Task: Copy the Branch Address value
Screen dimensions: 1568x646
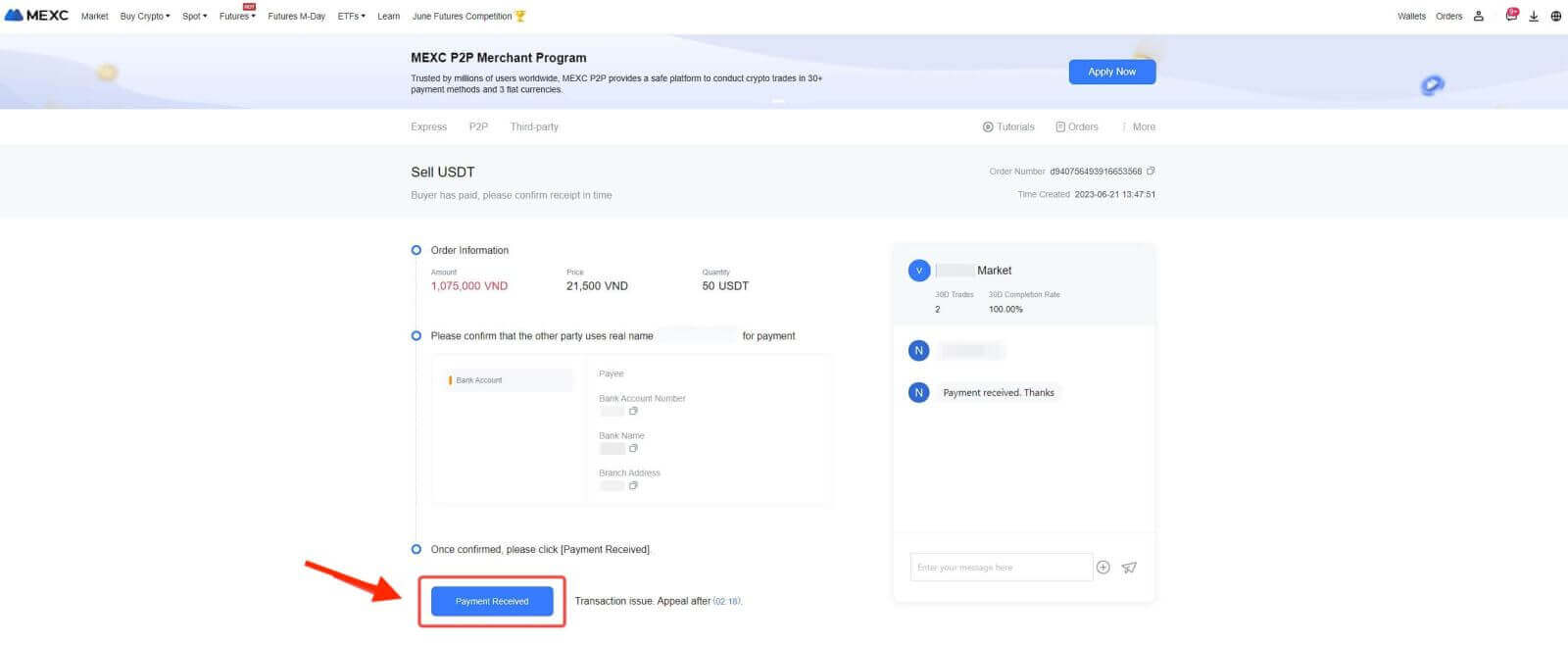Action: (633, 486)
